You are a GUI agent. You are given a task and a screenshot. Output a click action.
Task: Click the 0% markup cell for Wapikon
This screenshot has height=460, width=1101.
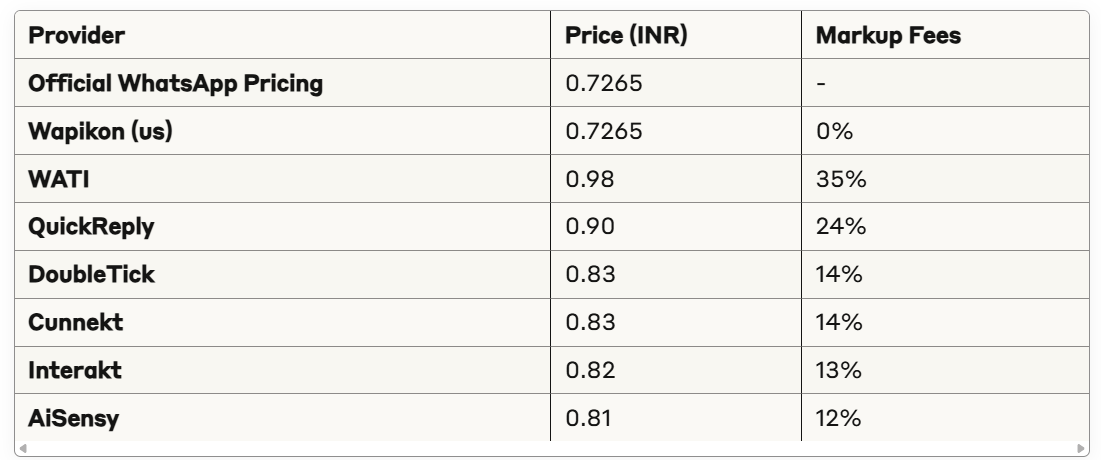[945, 131]
